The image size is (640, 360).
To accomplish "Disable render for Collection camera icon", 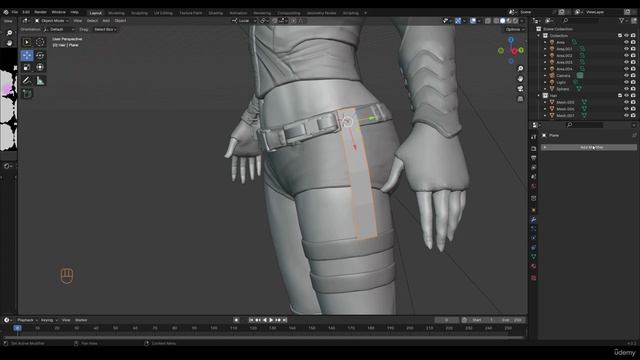I will point(633,36).
